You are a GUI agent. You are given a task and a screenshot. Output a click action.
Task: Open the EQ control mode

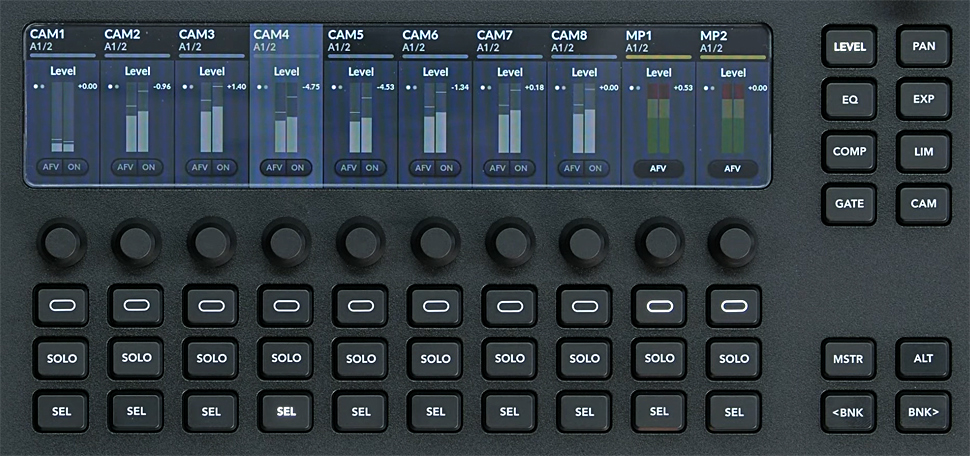[849, 99]
